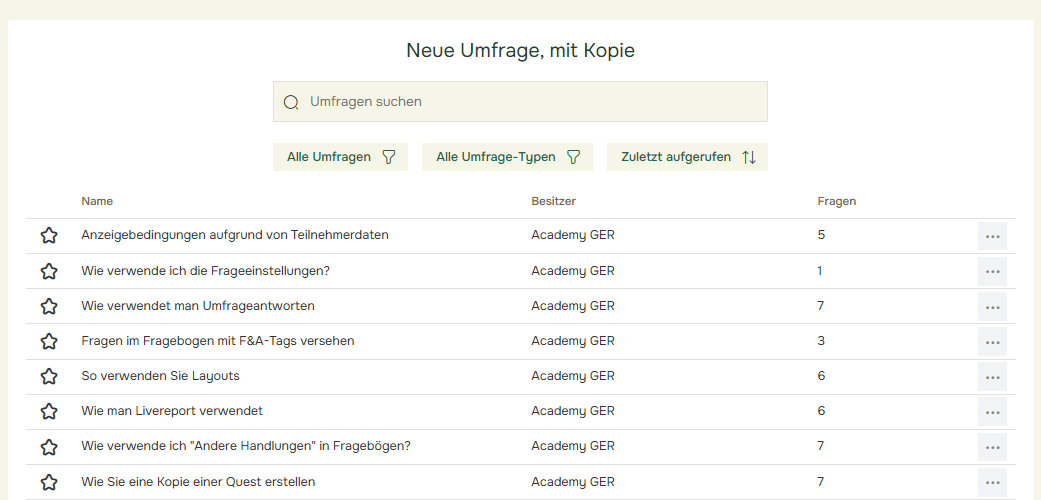1041x500 pixels.
Task: Open three-dot menu for 'So verwenden Sie Layouts'
Action: coord(992,377)
